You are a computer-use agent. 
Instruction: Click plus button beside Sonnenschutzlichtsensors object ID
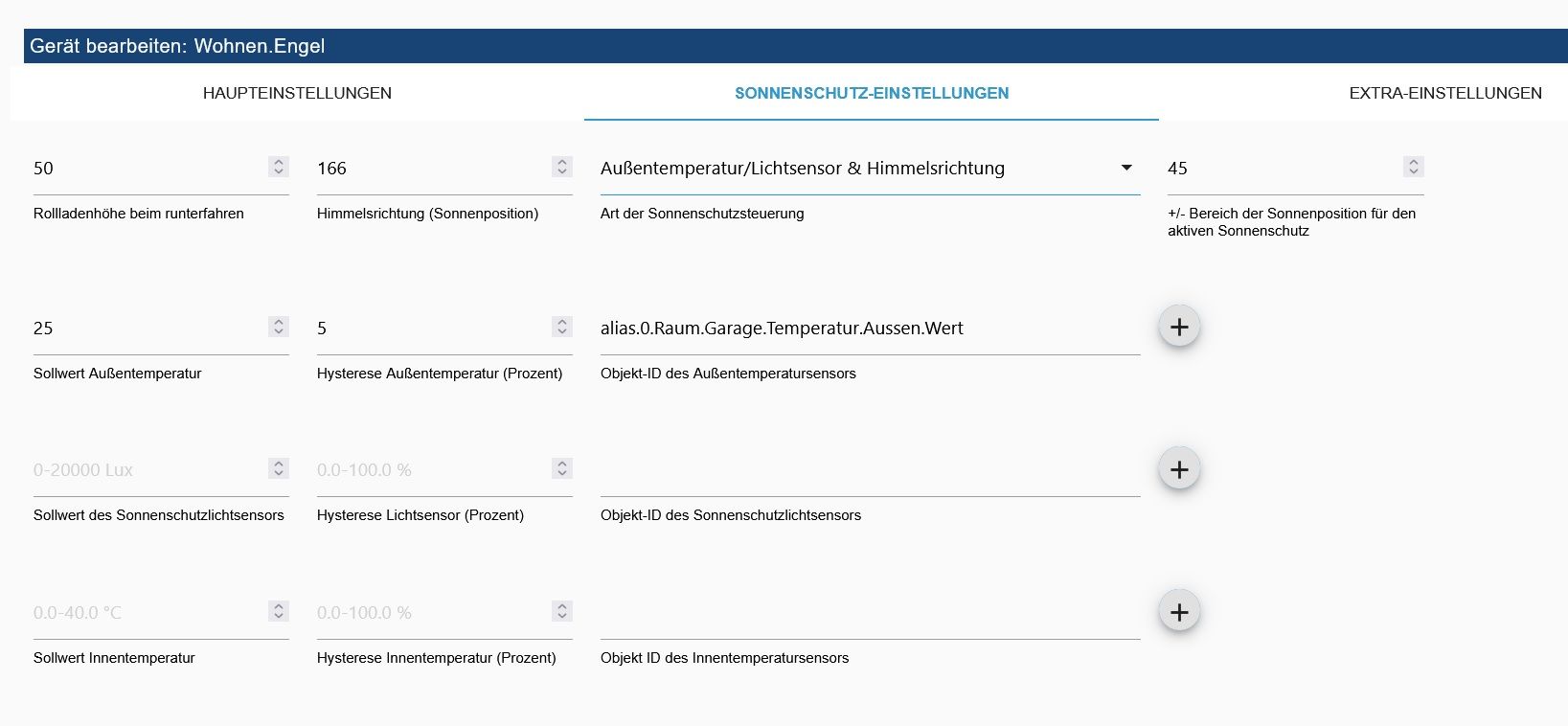point(1179,469)
